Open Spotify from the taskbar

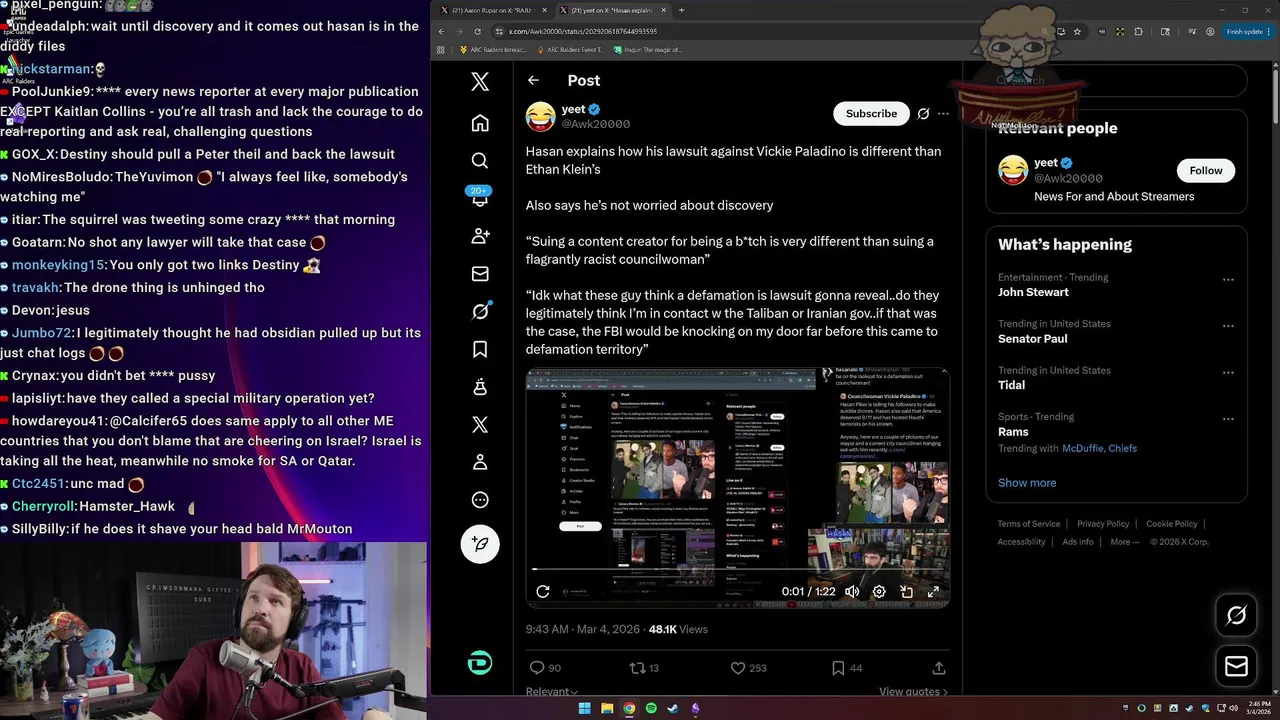pos(651,708)
